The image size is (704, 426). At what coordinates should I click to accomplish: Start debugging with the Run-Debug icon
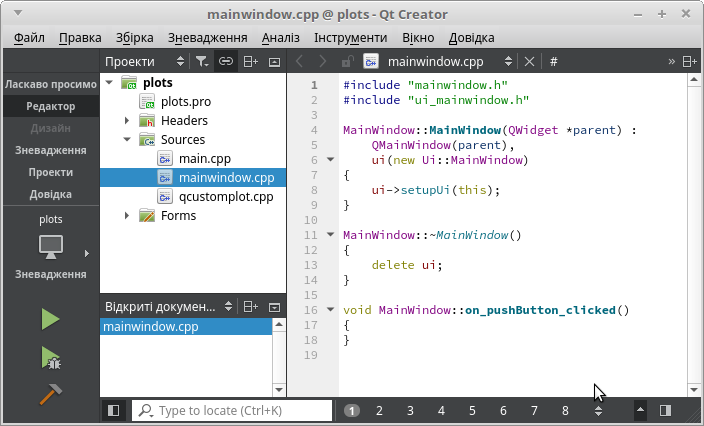[x=50, y=357]
